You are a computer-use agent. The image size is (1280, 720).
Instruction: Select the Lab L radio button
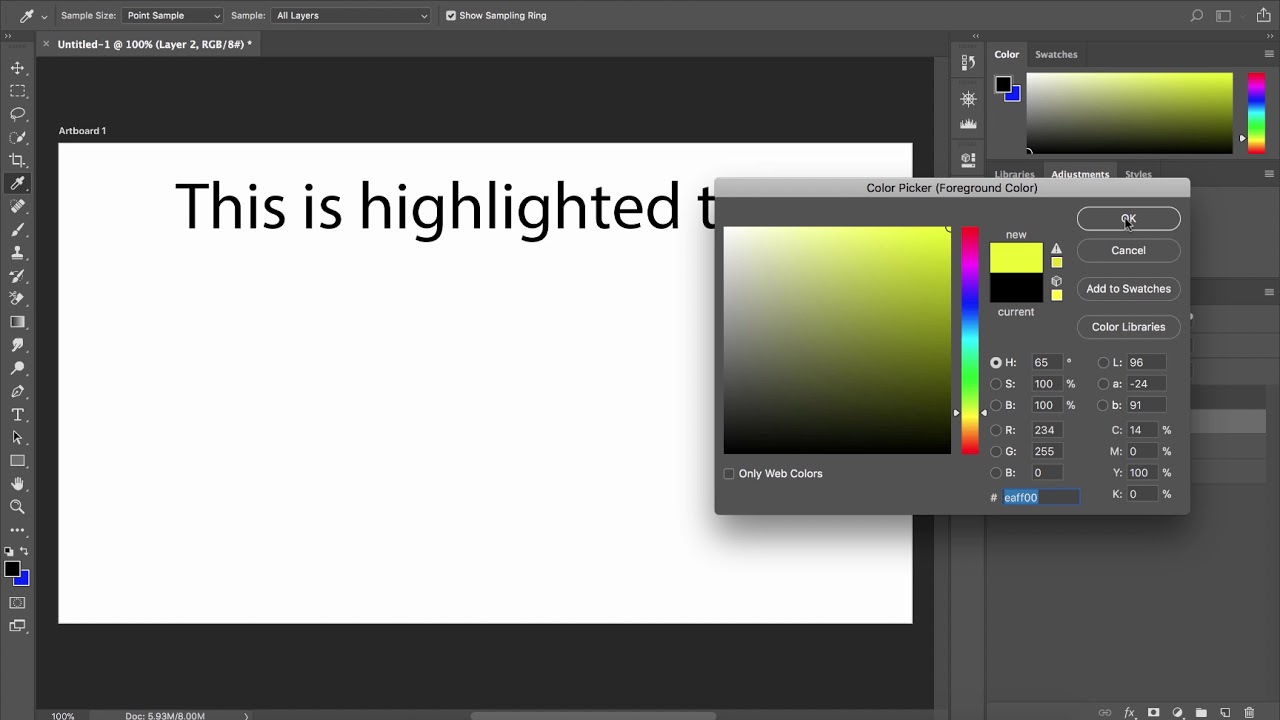pos(1103,363)
